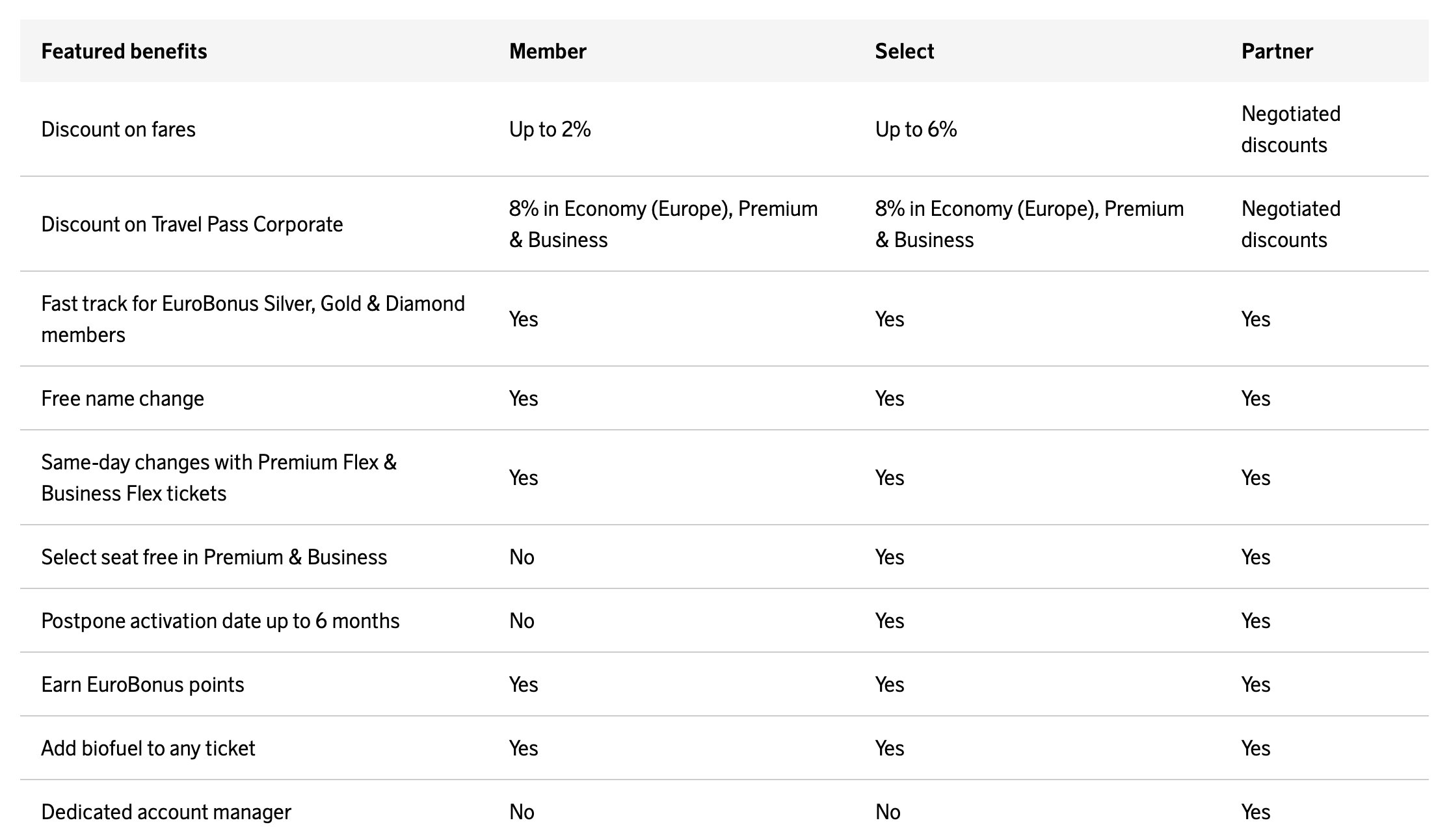Click Partner's Yes for Dedicated account manager

pos(1255,812)
